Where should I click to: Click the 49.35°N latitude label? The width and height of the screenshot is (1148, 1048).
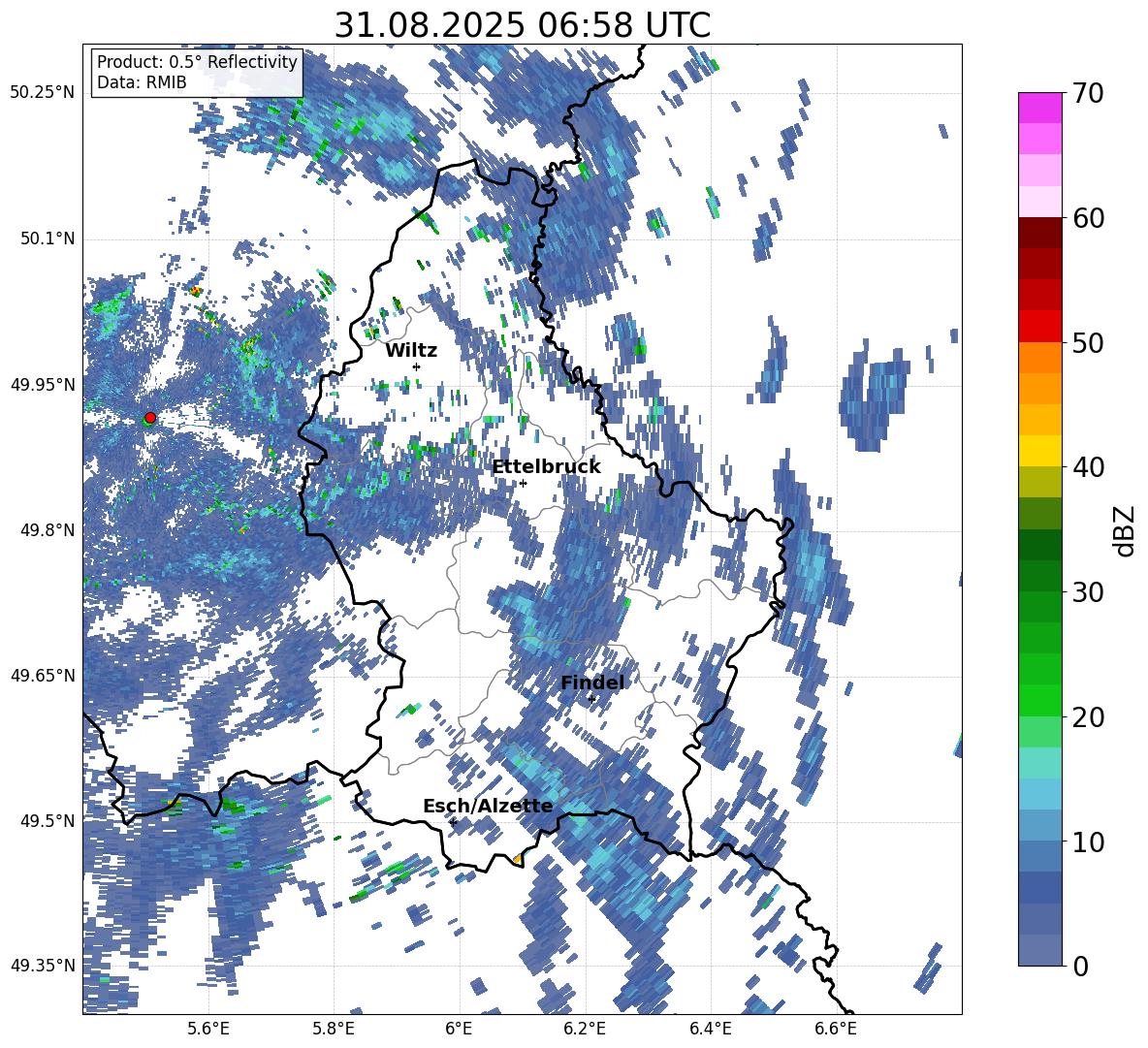tap(43, 966)
